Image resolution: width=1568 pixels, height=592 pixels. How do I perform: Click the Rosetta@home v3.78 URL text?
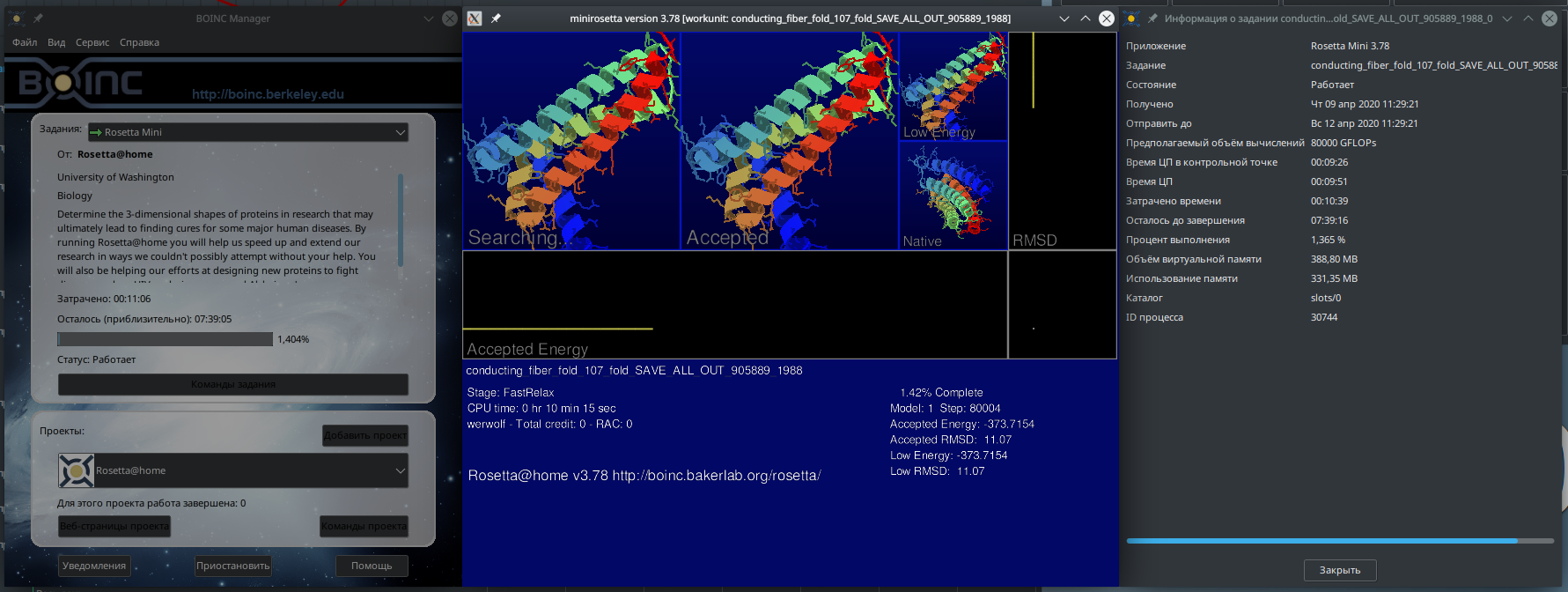coord(644,476)
